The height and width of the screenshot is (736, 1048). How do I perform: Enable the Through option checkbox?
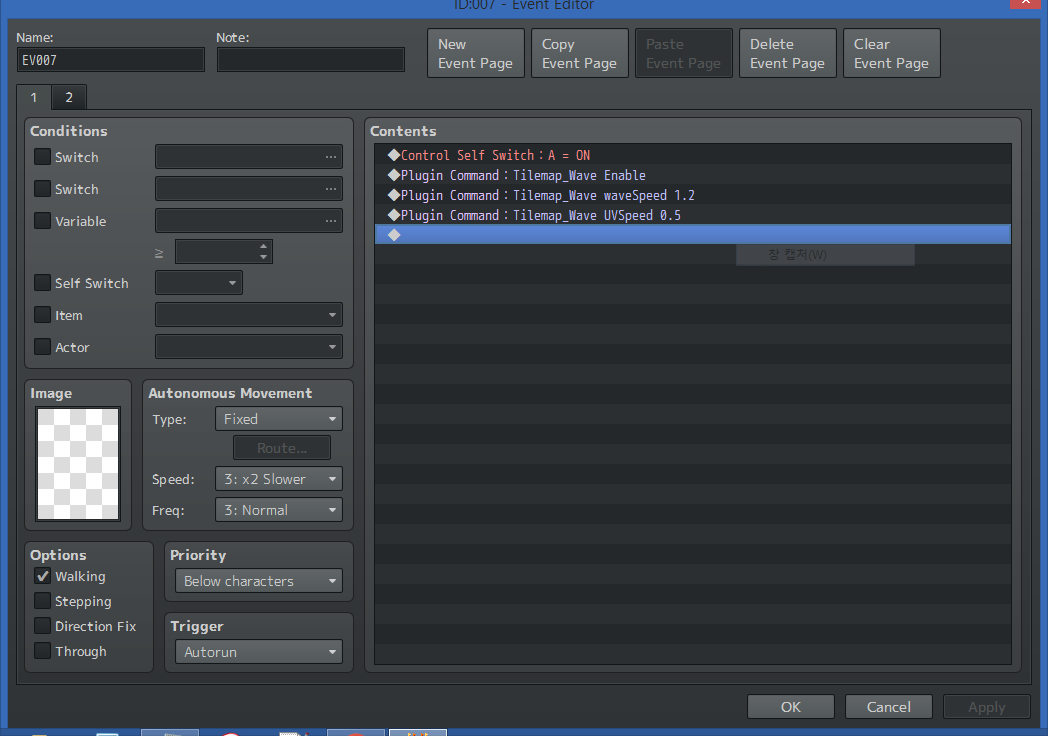pyautogui.click(x=42, y=651)
